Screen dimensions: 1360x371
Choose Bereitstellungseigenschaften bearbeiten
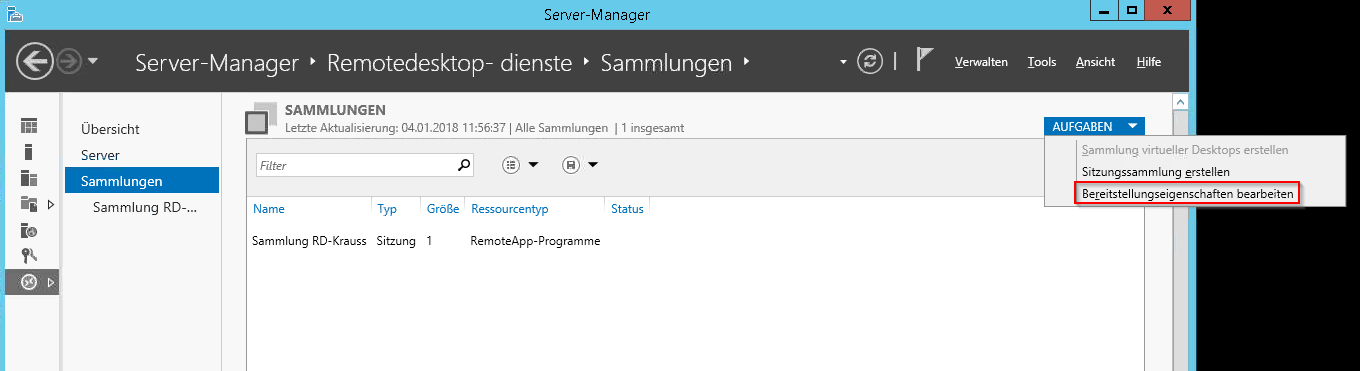click(1188, 193)
